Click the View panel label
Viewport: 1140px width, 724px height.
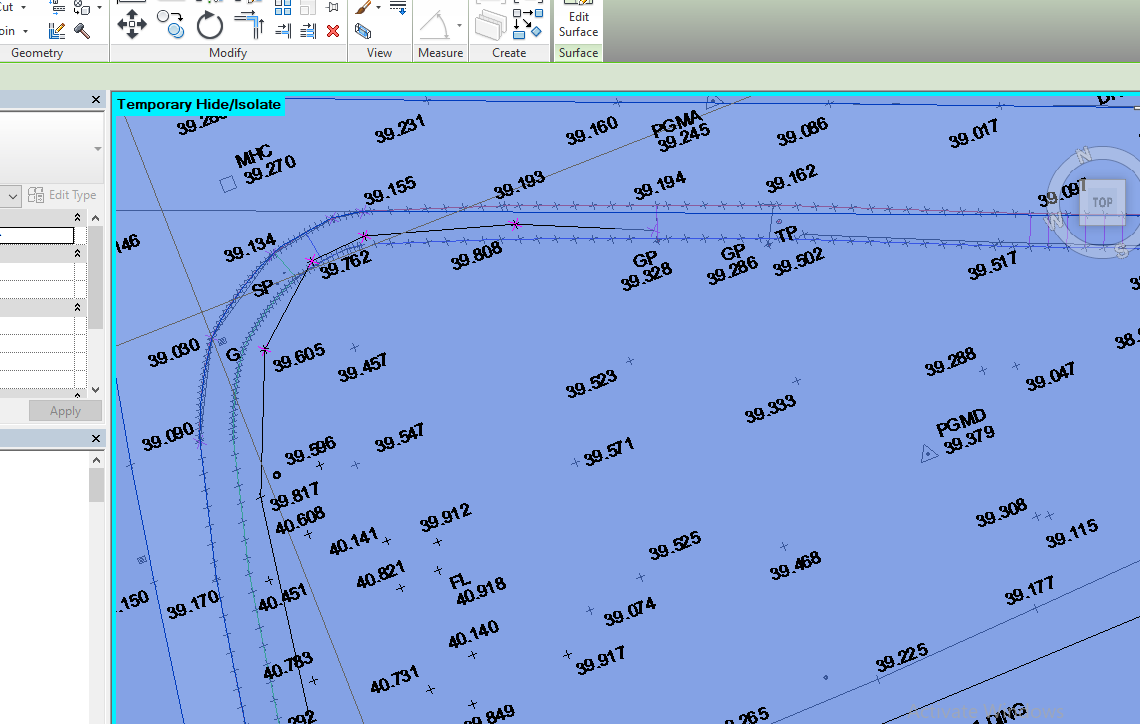[380, 53]
